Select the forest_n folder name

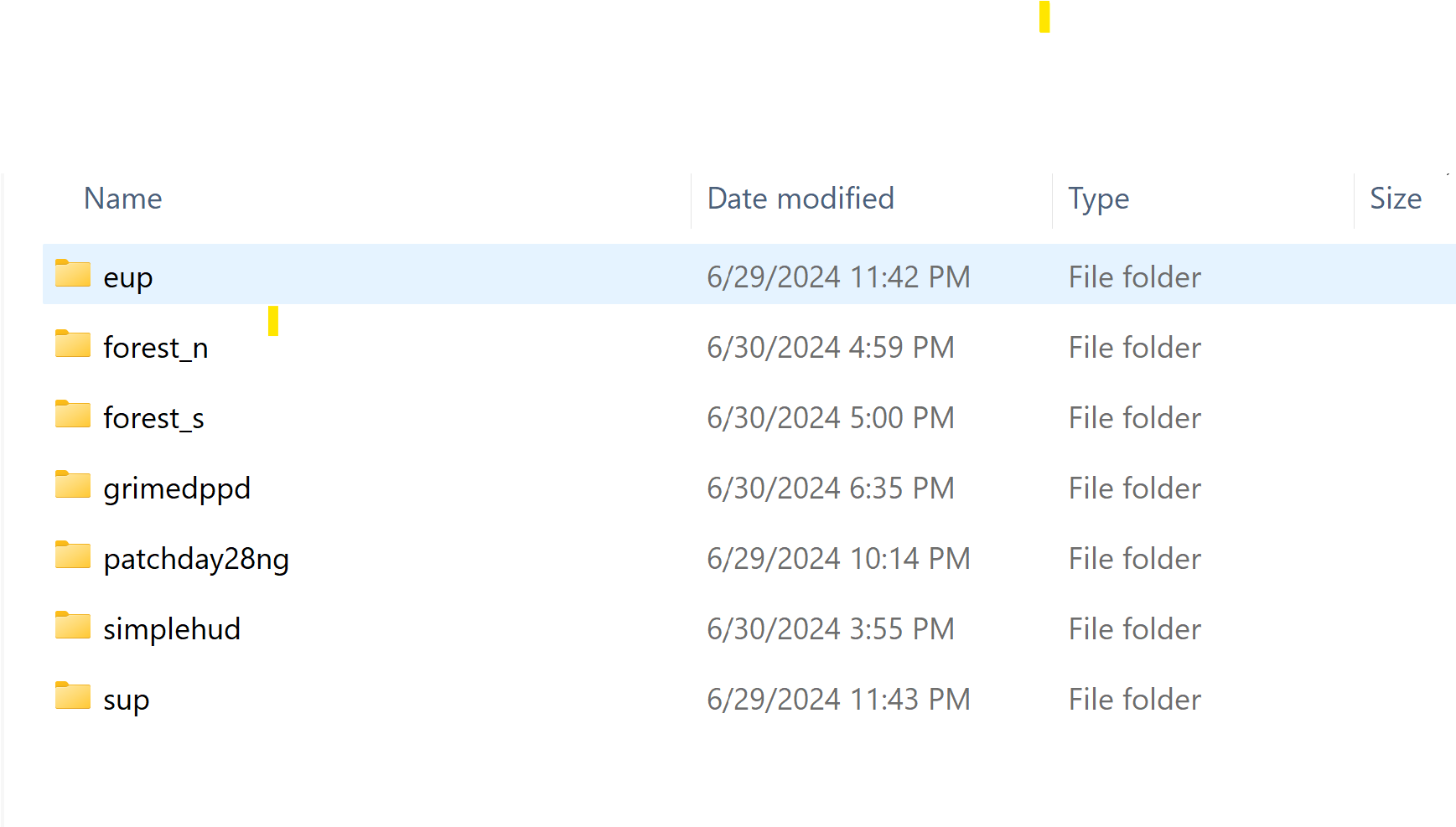point(156,348)
